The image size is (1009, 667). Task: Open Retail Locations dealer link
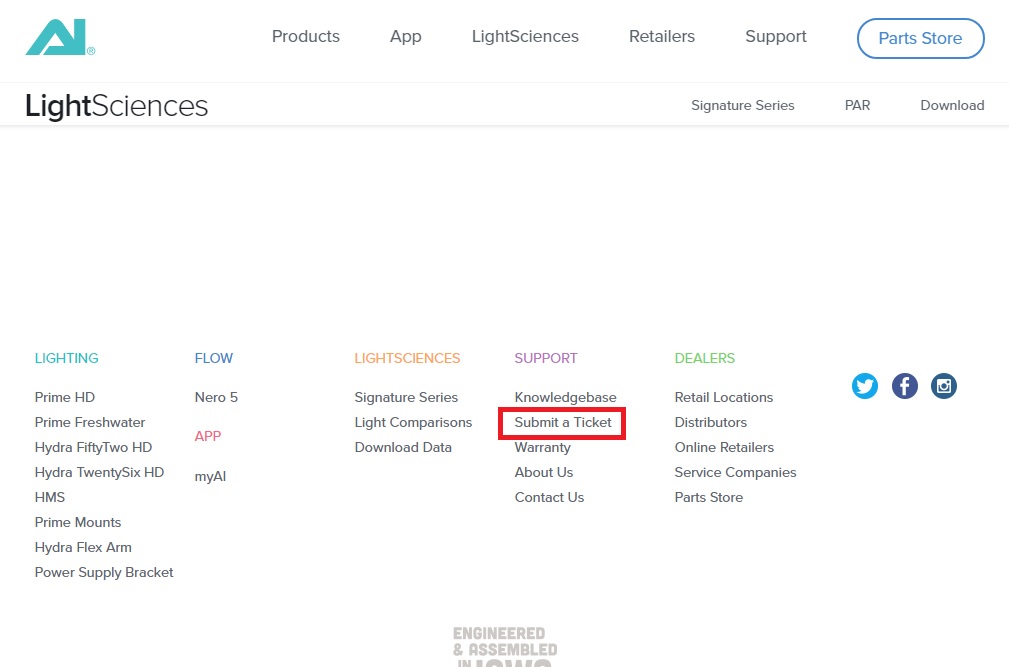click(723, 398)
